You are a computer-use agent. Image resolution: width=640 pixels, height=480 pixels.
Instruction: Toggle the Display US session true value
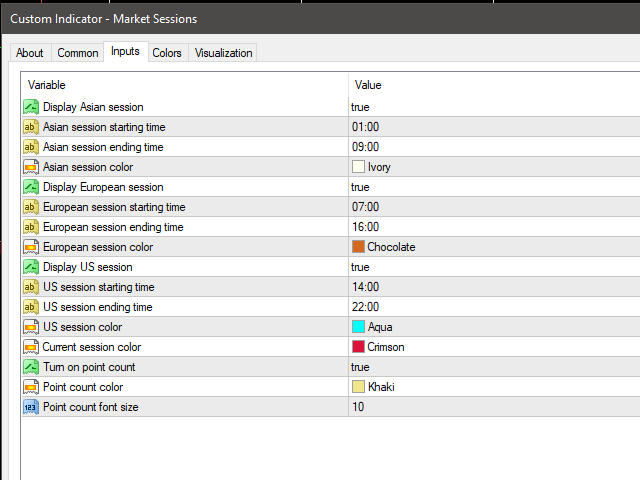tap(360, 267)
